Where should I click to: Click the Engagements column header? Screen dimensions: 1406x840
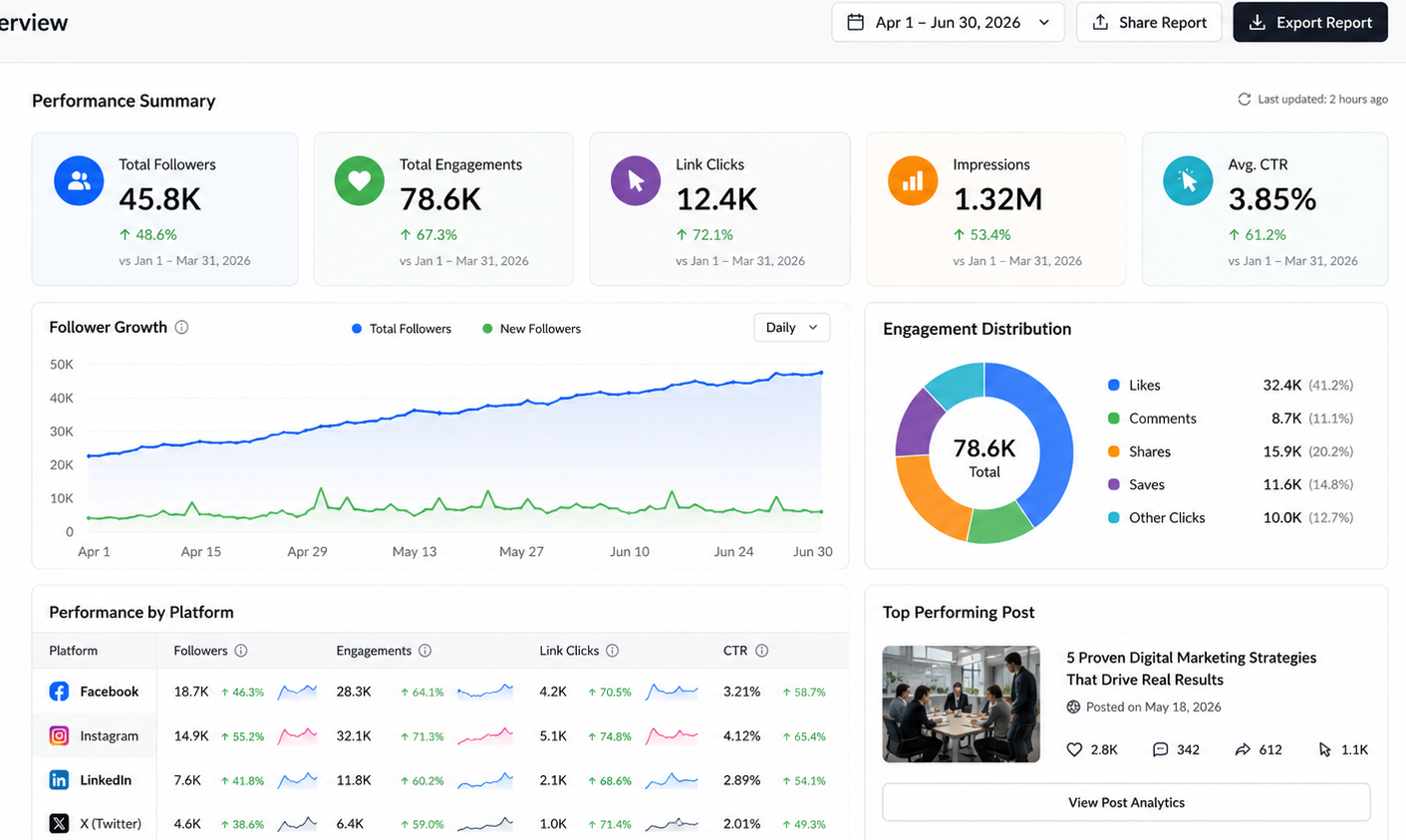point(374,651)
